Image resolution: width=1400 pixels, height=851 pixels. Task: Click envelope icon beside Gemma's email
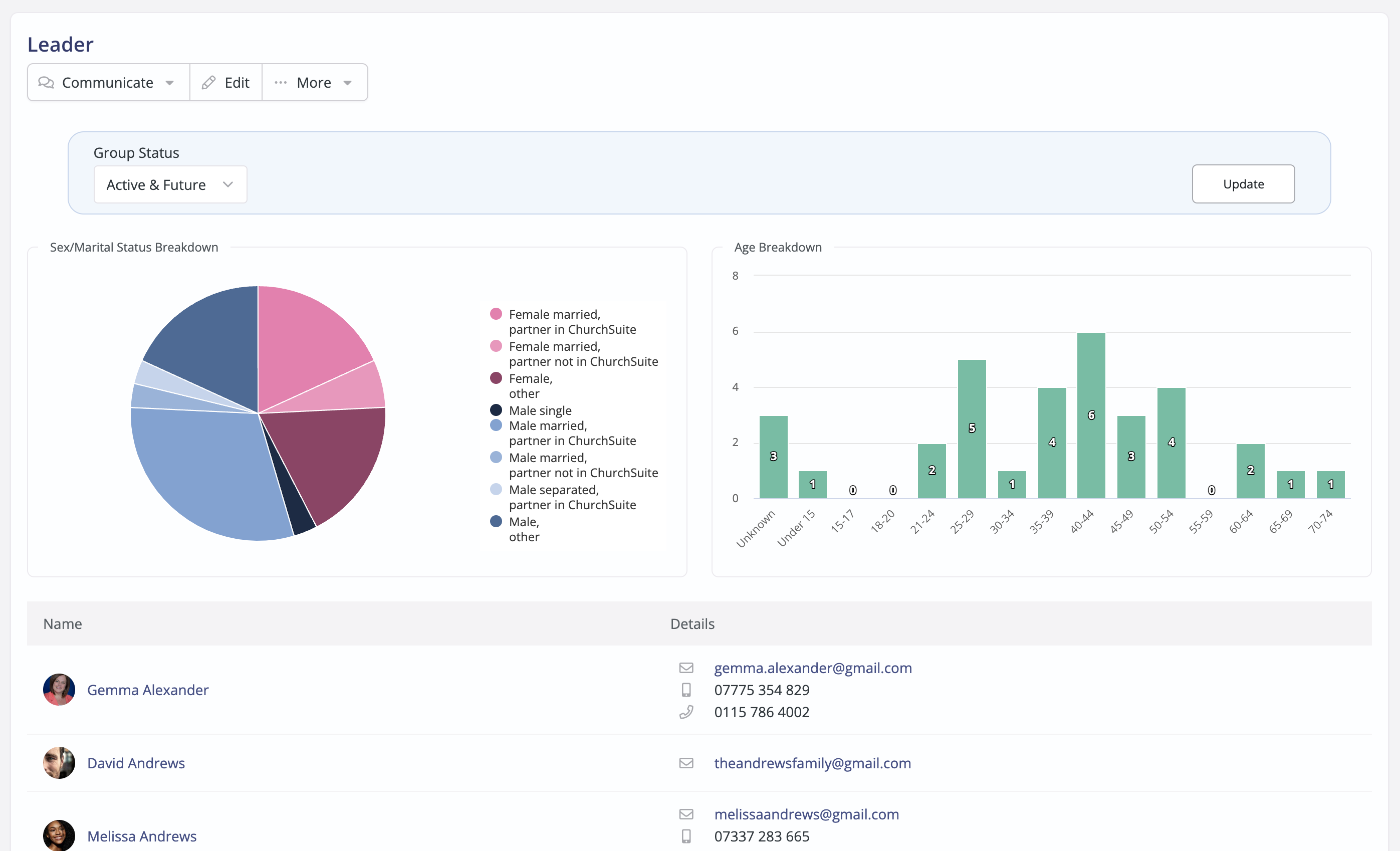(x=686, y=668)
